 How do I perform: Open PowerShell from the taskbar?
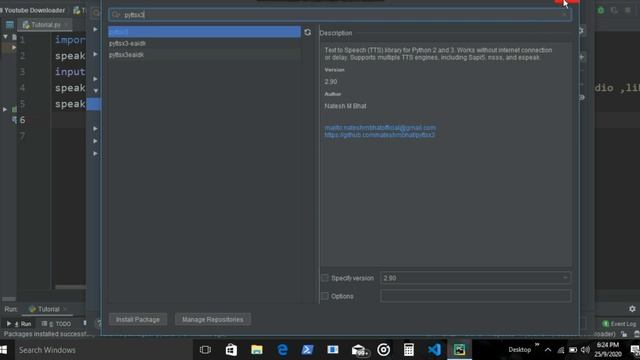(307, 350)
